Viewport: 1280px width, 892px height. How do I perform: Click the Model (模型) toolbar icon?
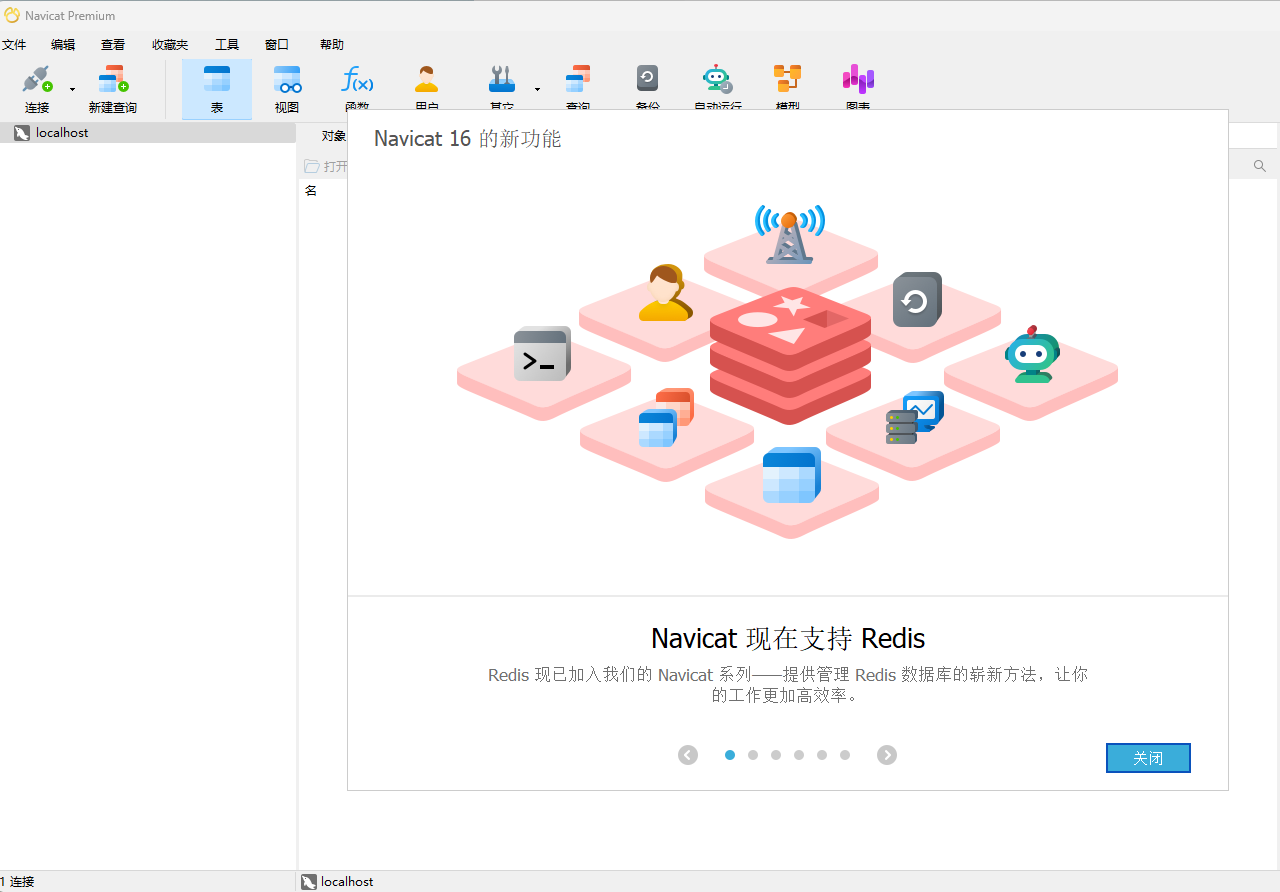[787, 80]
